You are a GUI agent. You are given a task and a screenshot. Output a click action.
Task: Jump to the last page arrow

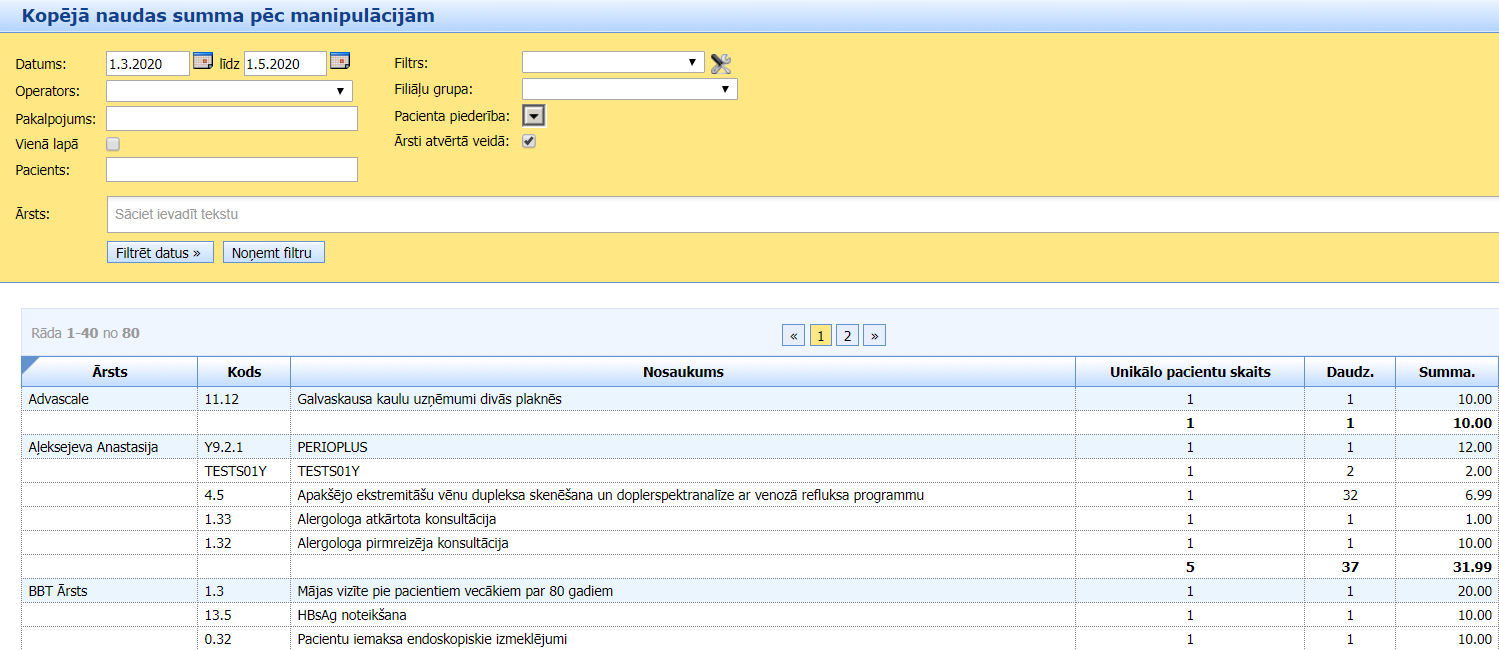(874, 336)
